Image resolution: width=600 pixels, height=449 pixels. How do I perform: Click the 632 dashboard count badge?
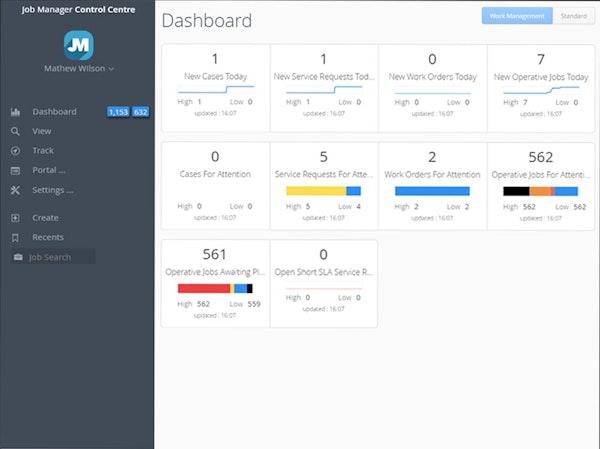click(x=141, y=112)
